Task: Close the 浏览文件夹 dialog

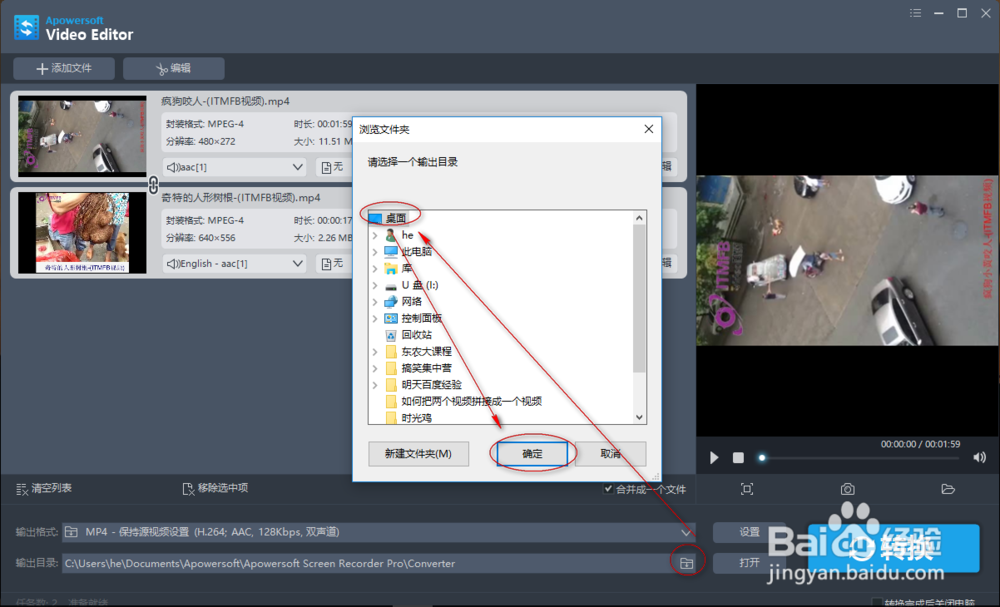Action: [x=649, y=129]
